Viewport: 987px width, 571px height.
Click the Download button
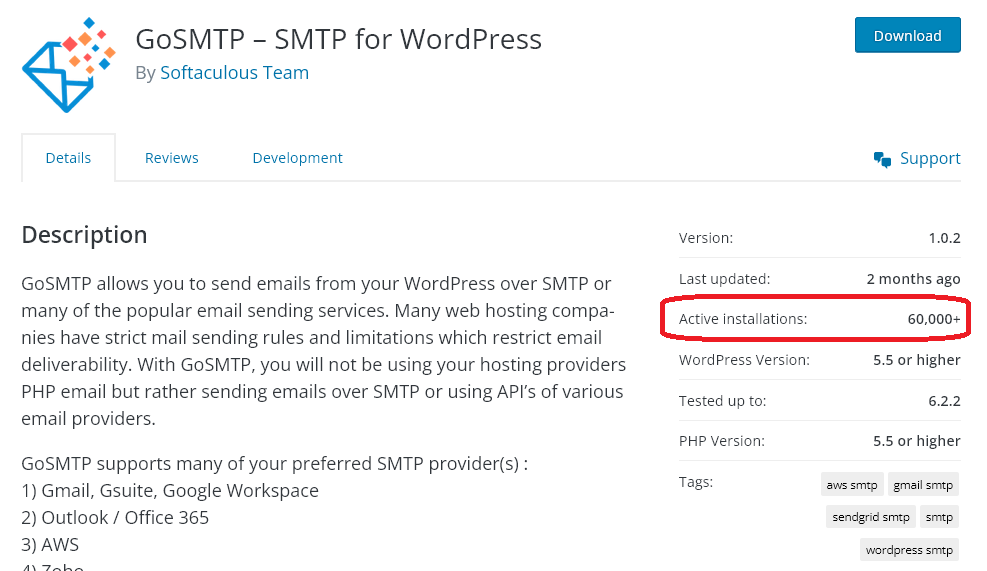click(907, 35)
